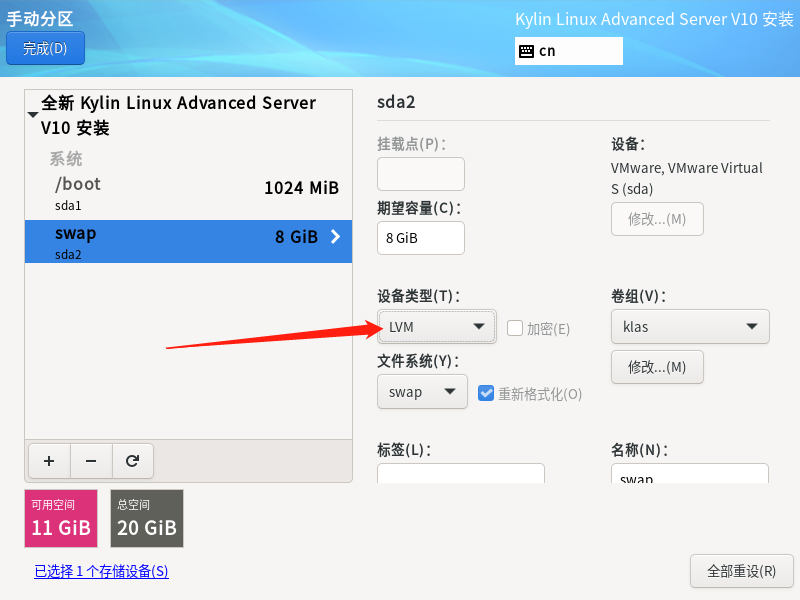
Task: Click the cn keyboard layout indicator
Action: pyautogui.click(x=569, y=51)
